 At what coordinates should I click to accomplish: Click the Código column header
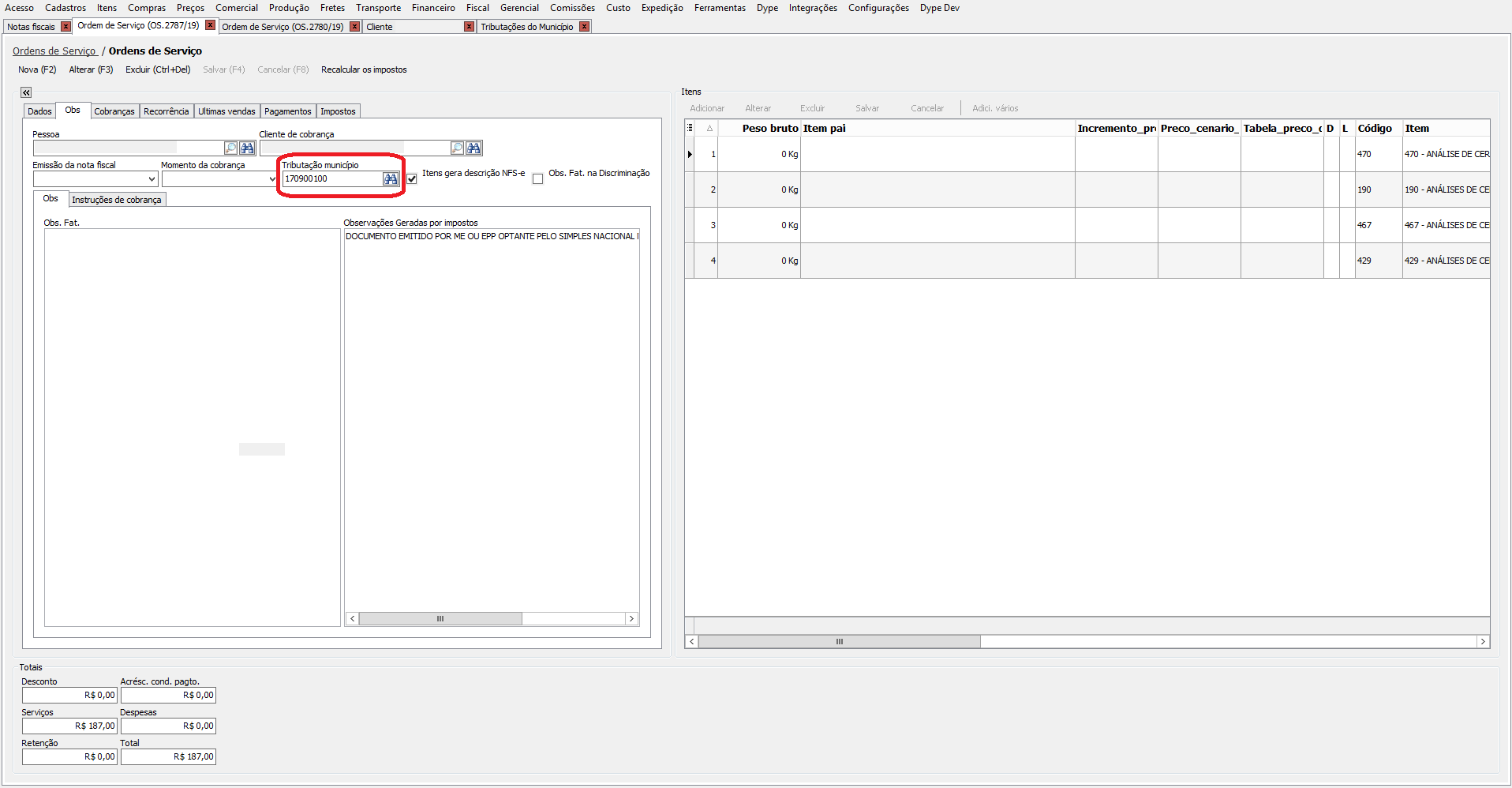point(1379,128)
